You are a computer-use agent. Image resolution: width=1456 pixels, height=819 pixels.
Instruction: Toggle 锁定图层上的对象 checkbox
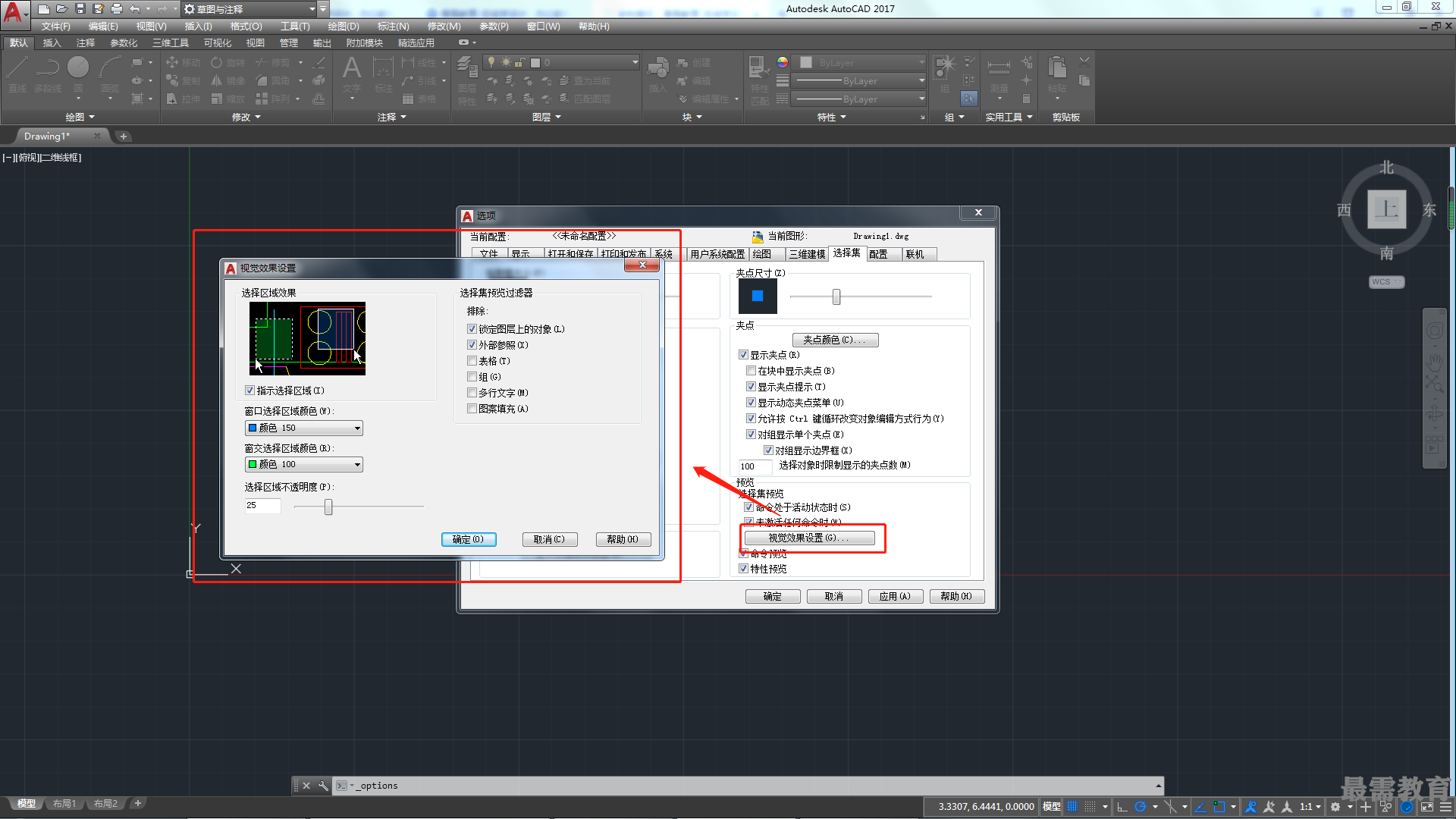point(472,329)
